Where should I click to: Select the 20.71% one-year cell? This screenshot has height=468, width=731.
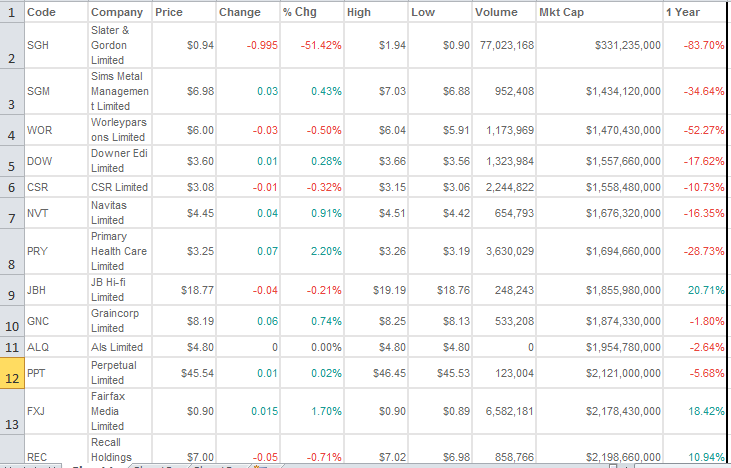coord(695,290)
